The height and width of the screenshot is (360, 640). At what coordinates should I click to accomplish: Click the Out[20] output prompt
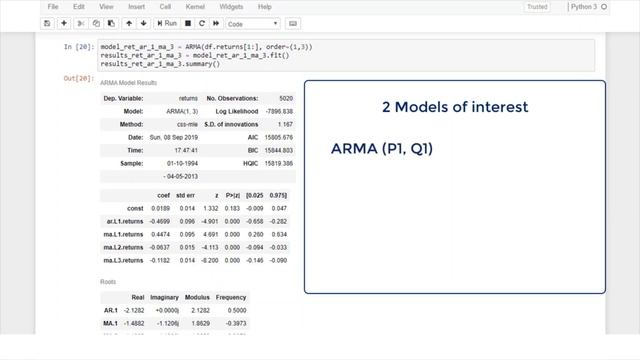(x=79, y=78)
